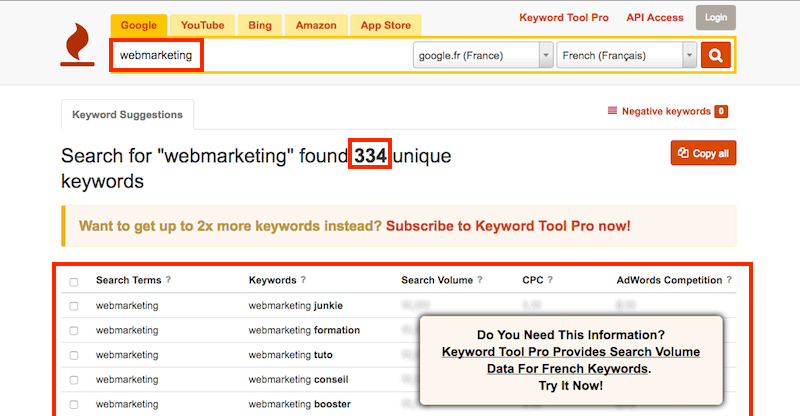Click the Login button
The height and width of the screenshot is (416, 800).
coord(716,17)
